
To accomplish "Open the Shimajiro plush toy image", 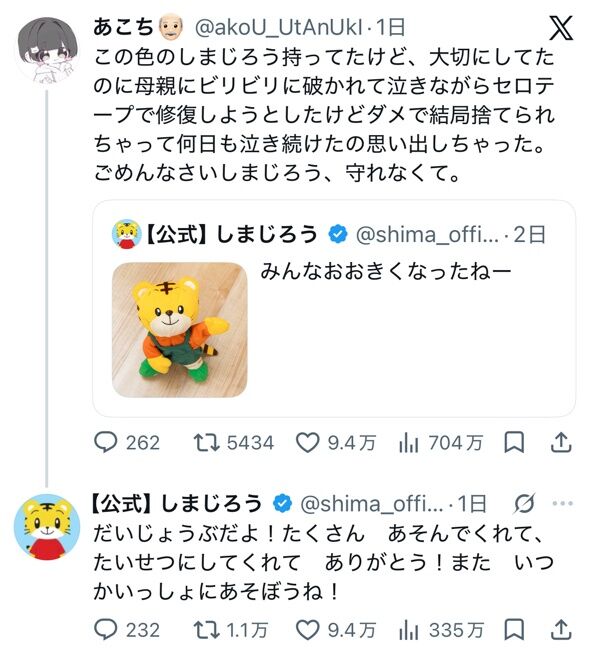I will coord(179,330).
